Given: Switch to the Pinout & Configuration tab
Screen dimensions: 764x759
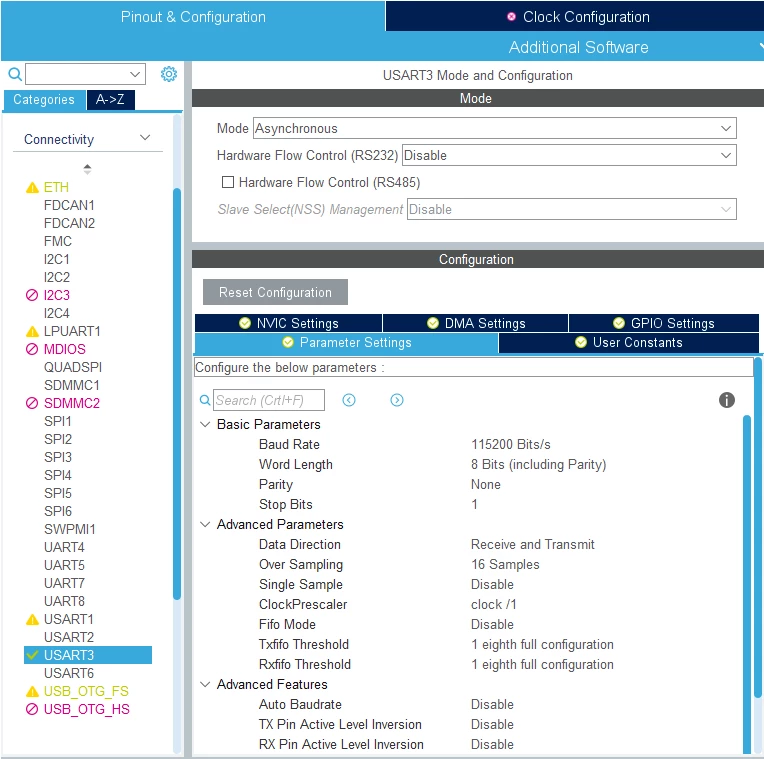Looking at the screenshot, I should pos(193,17).
